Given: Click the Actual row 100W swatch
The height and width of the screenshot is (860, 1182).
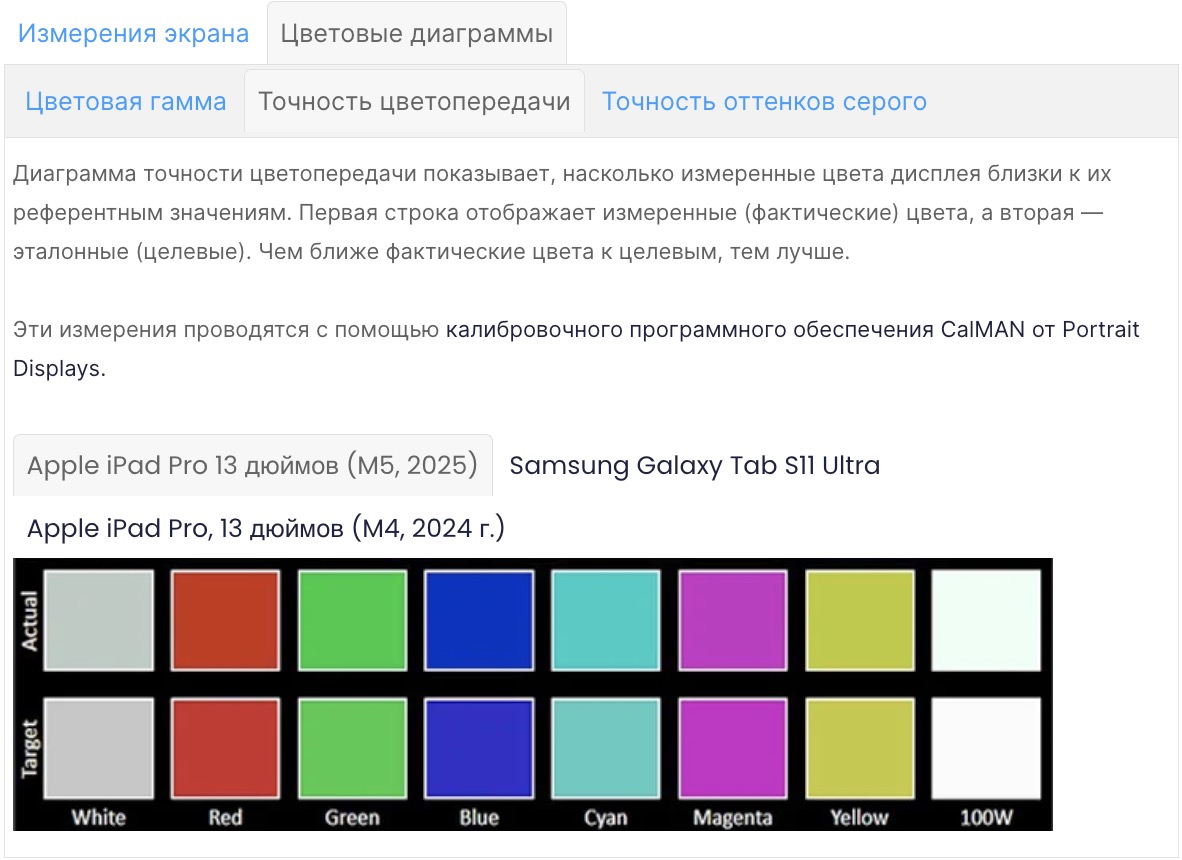Looking at the screenshot, I should 986,620.
